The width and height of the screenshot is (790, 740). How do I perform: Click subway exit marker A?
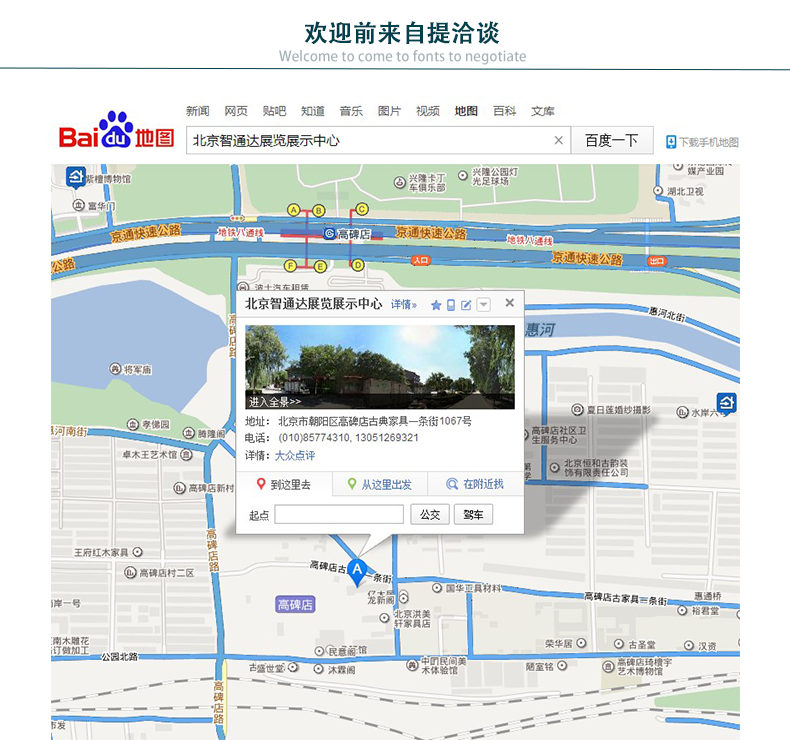[294, 210]
